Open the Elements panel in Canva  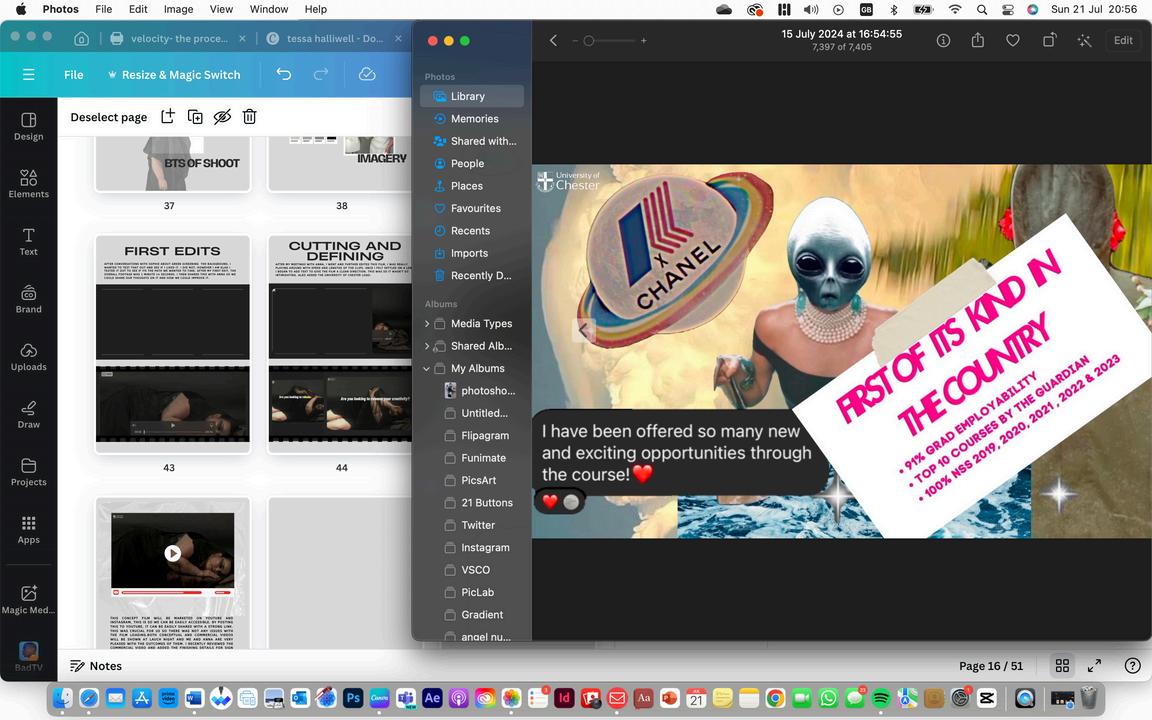(x=29, y=184)
